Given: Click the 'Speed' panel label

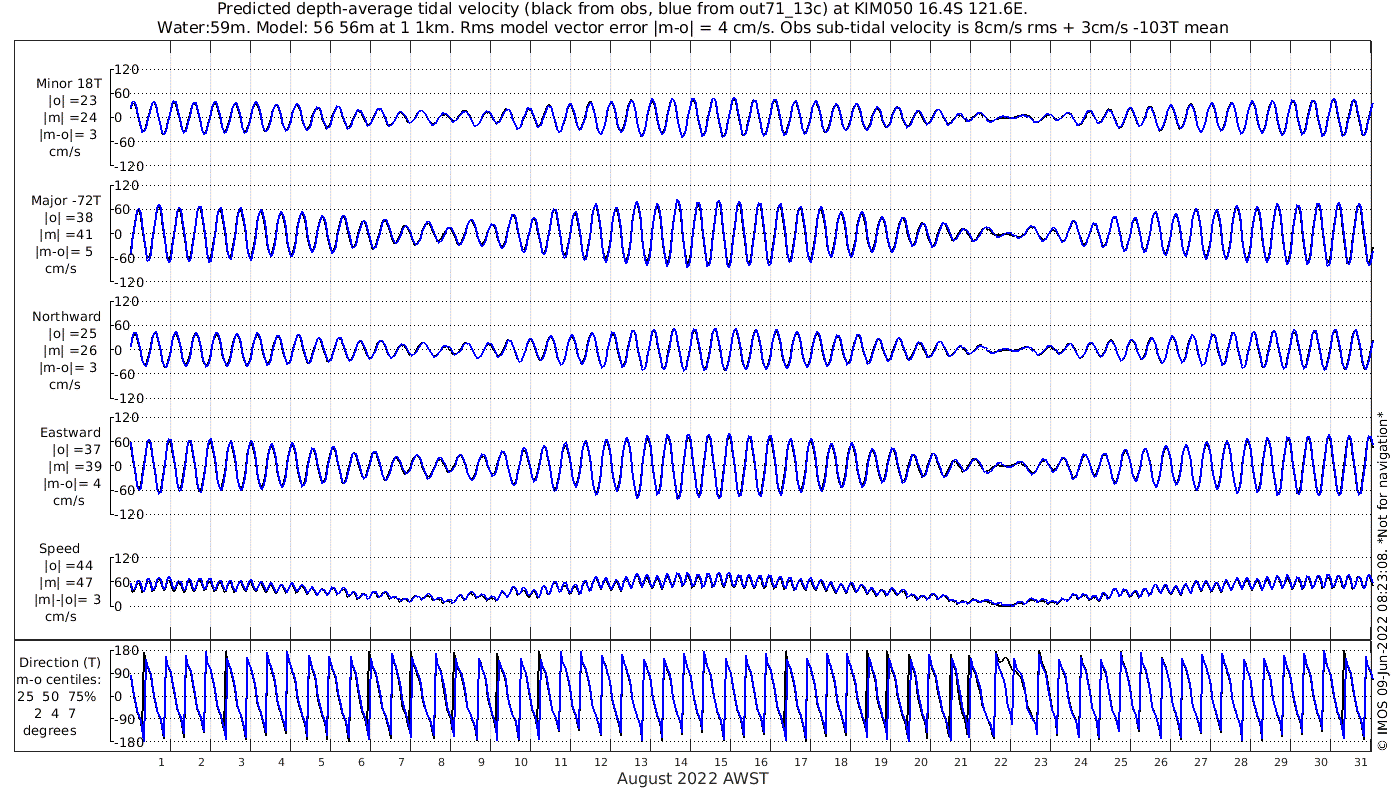Looking at the screenshot, I should (60, 549).
